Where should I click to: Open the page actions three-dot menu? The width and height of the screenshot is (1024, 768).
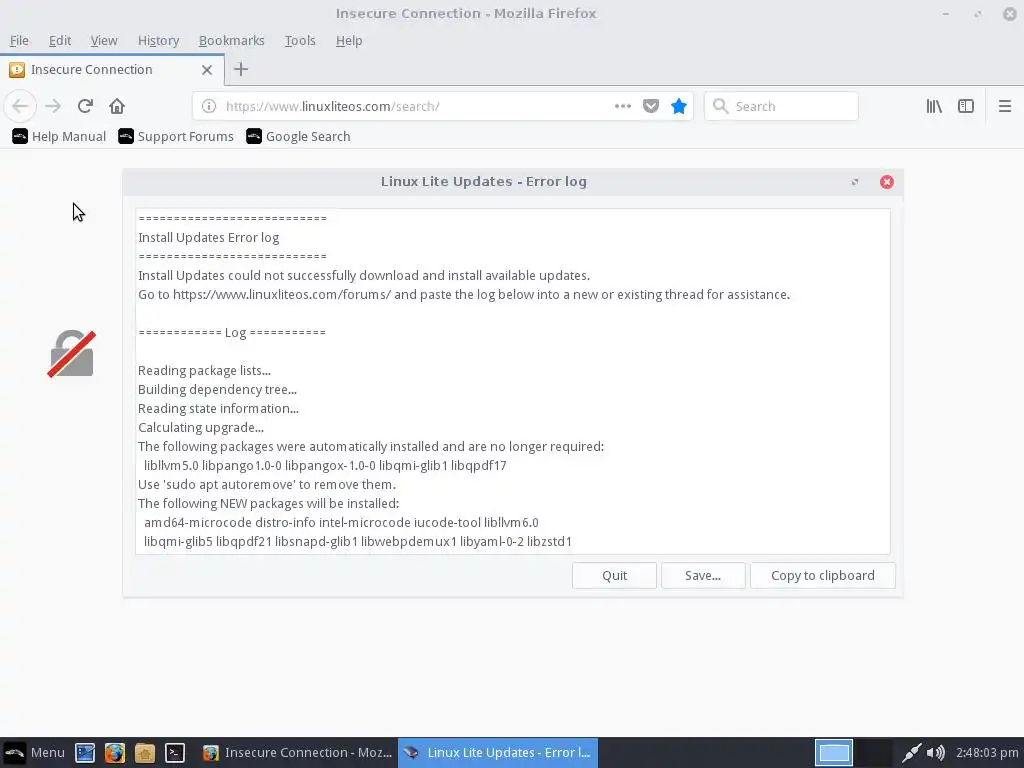coord(622,106)
